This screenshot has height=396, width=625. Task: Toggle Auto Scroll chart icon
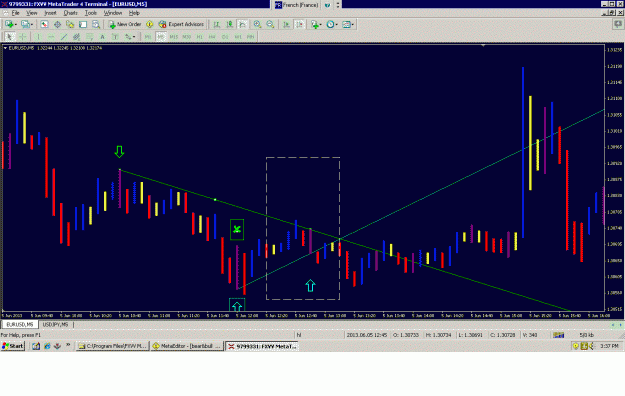pyautogui.click(x=286, y=24)
